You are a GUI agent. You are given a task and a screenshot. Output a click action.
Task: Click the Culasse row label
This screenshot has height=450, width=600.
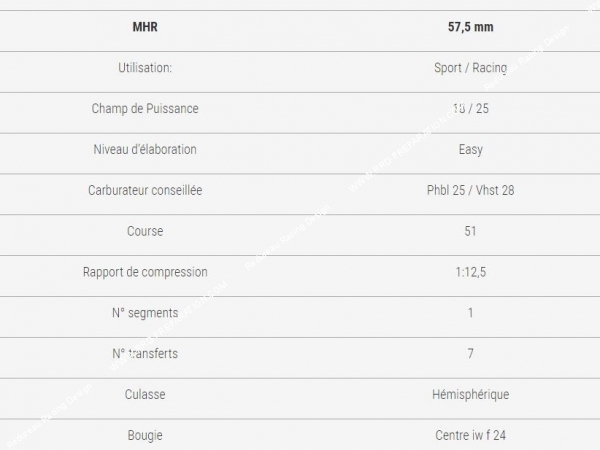point(145,395)
